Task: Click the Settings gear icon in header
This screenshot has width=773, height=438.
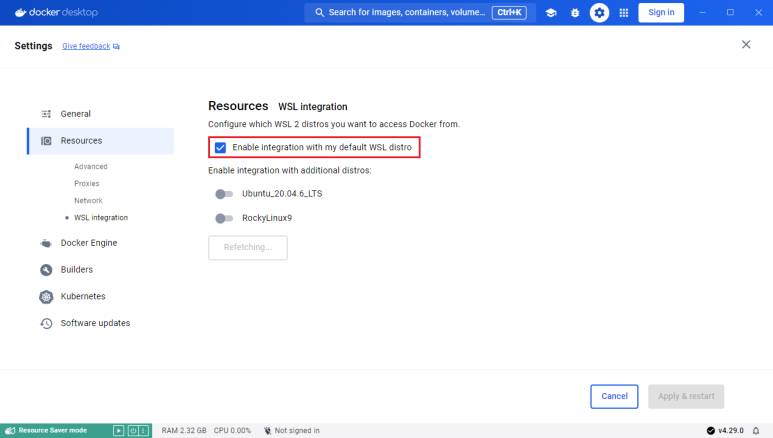Action: pos(599,13)
